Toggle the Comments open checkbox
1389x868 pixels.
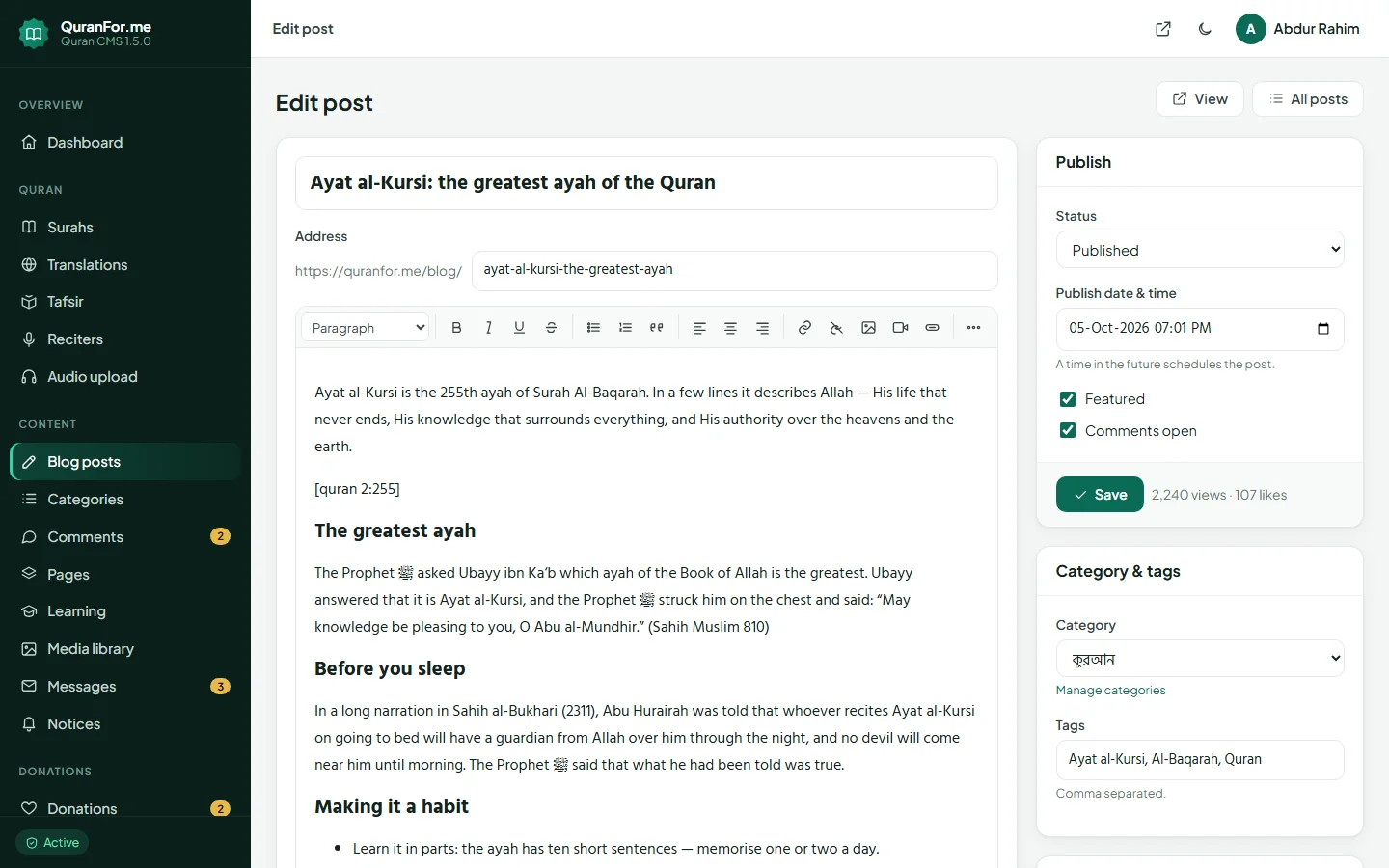click(1068, 430)
